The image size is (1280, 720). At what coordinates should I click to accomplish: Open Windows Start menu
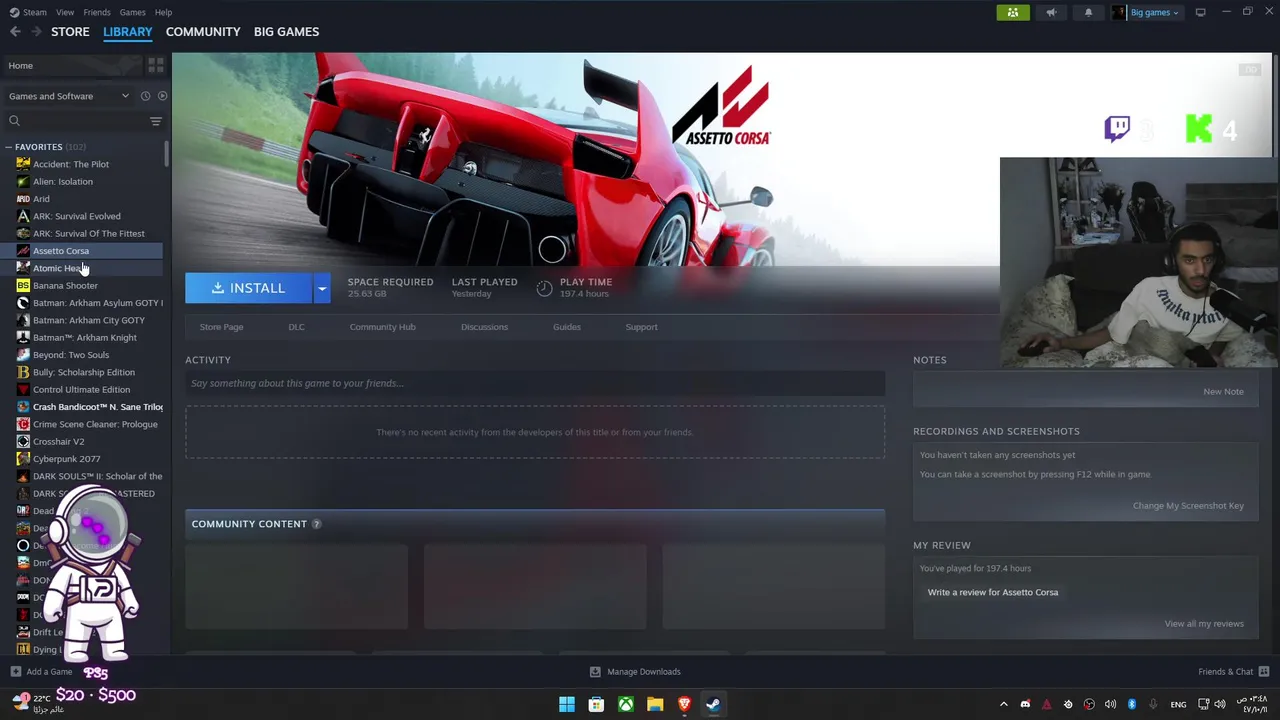click(567, 705)
